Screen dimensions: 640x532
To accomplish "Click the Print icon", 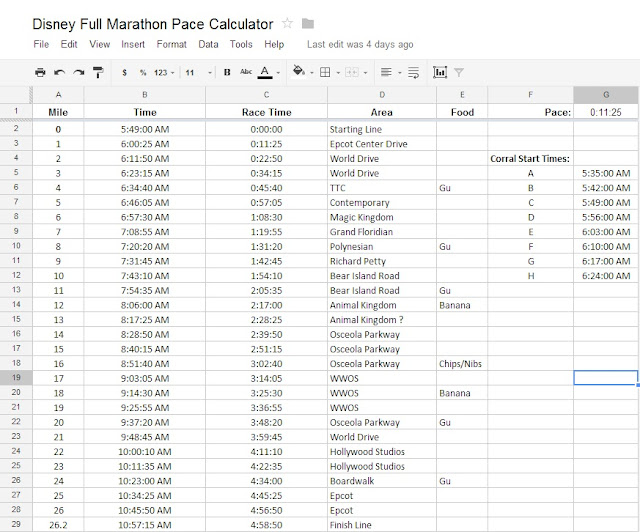I will click(x=40, y=72).
